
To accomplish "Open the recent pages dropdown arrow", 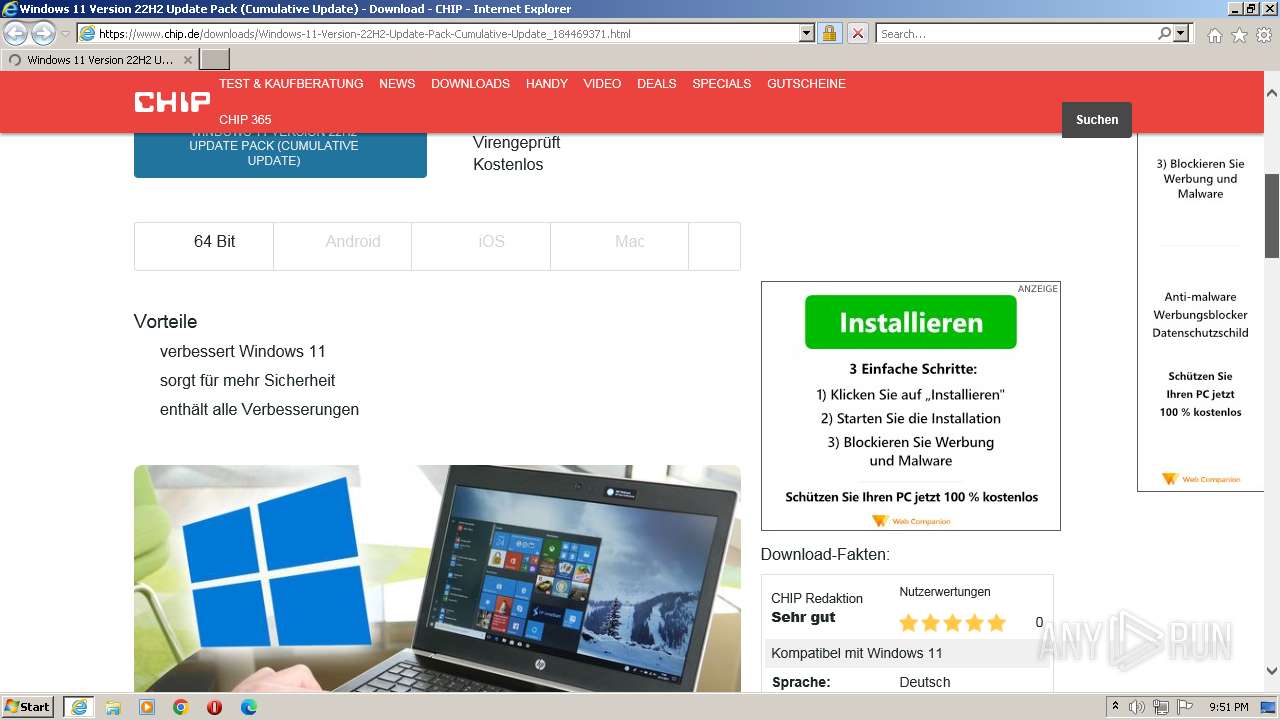I will (65, 34).
